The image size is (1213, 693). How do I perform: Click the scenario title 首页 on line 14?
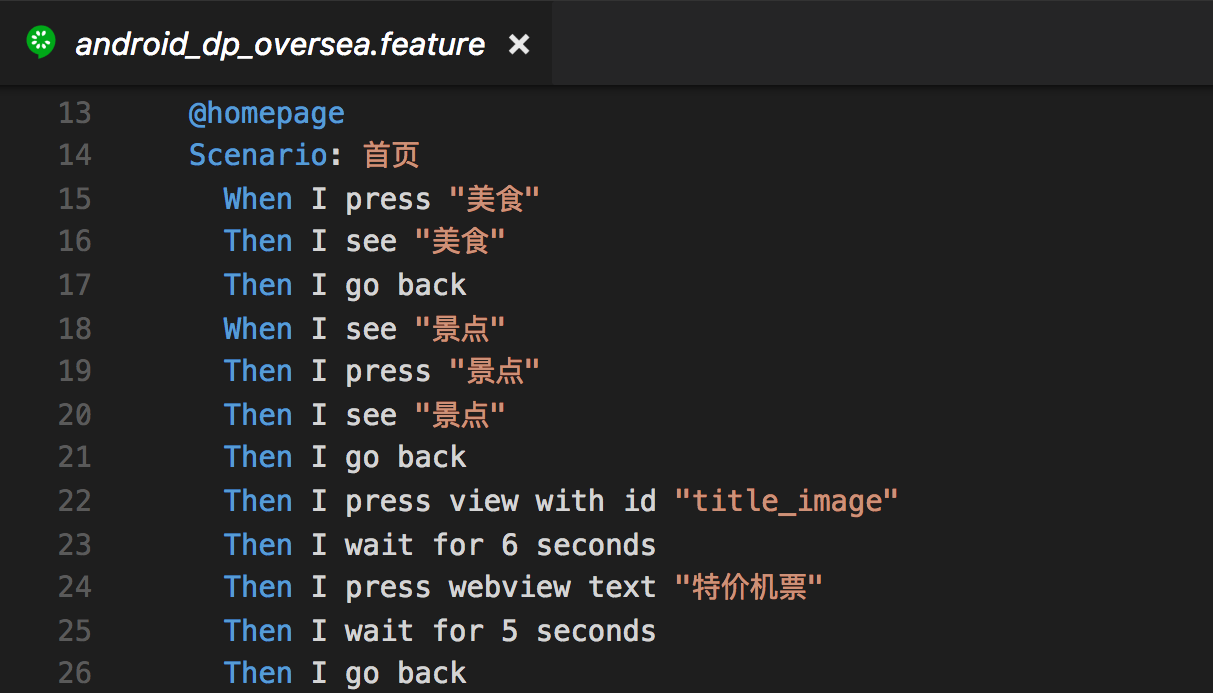[391, 155]
